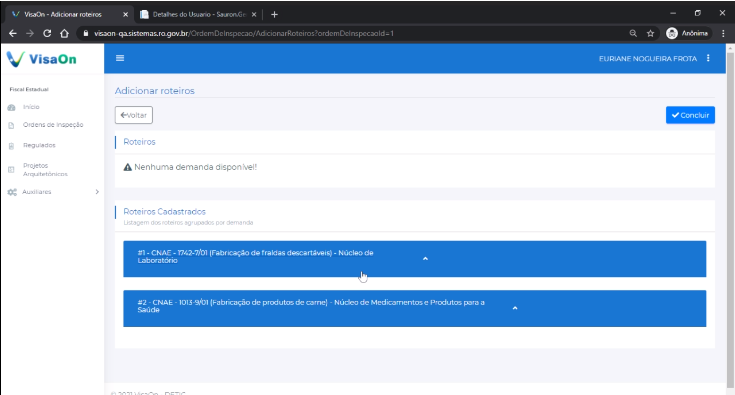Go back with browser back arrow
The width and height of the screenshot is (735, 395).
point(13,33)
